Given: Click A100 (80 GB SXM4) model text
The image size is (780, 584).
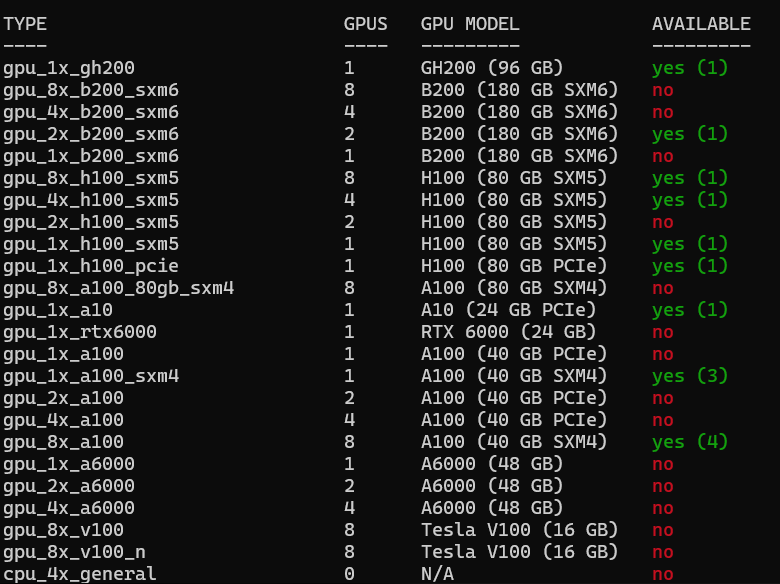Looking at the screenshot, I should pos(514,288).
